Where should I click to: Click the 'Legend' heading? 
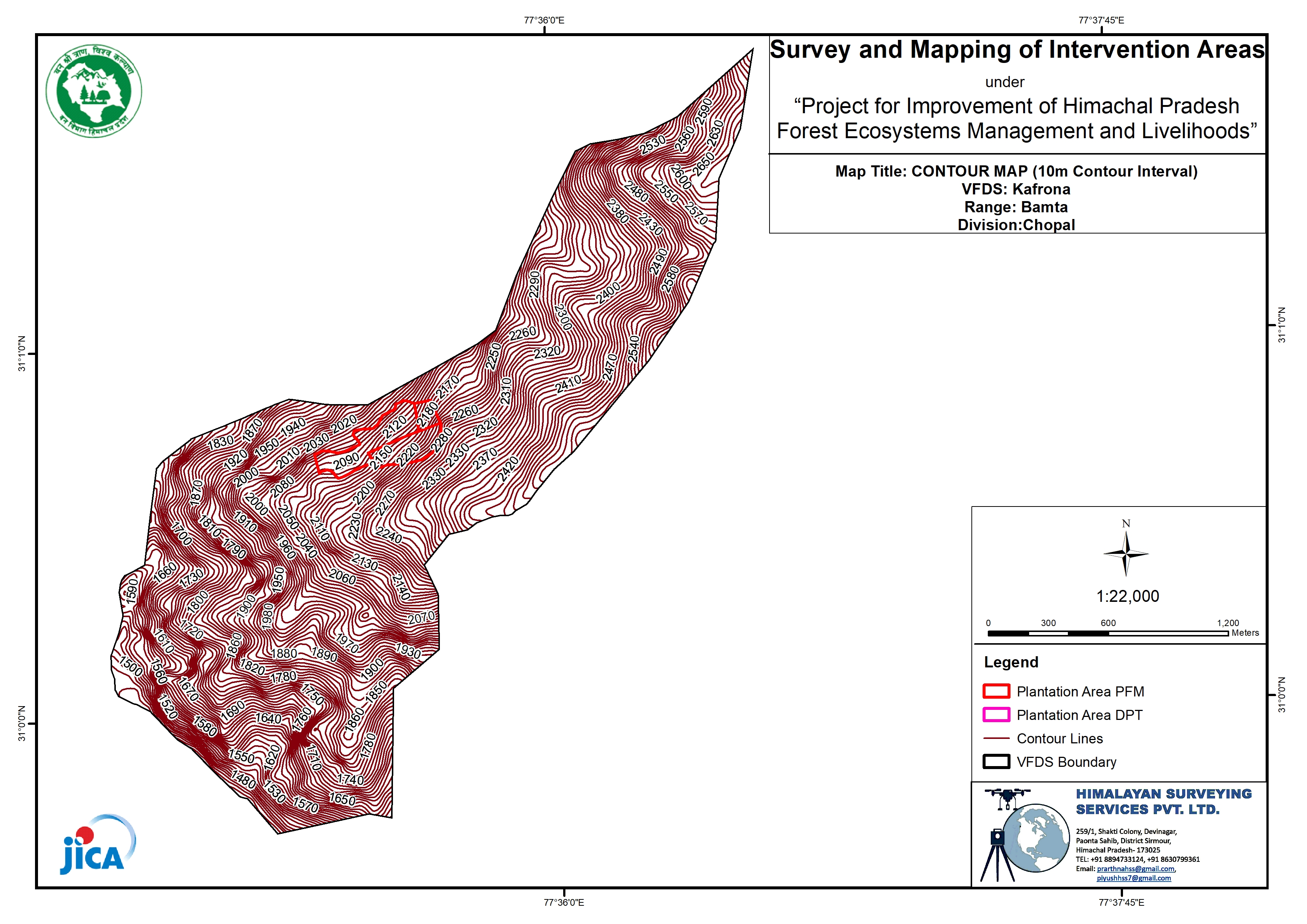pos(1011,662)
